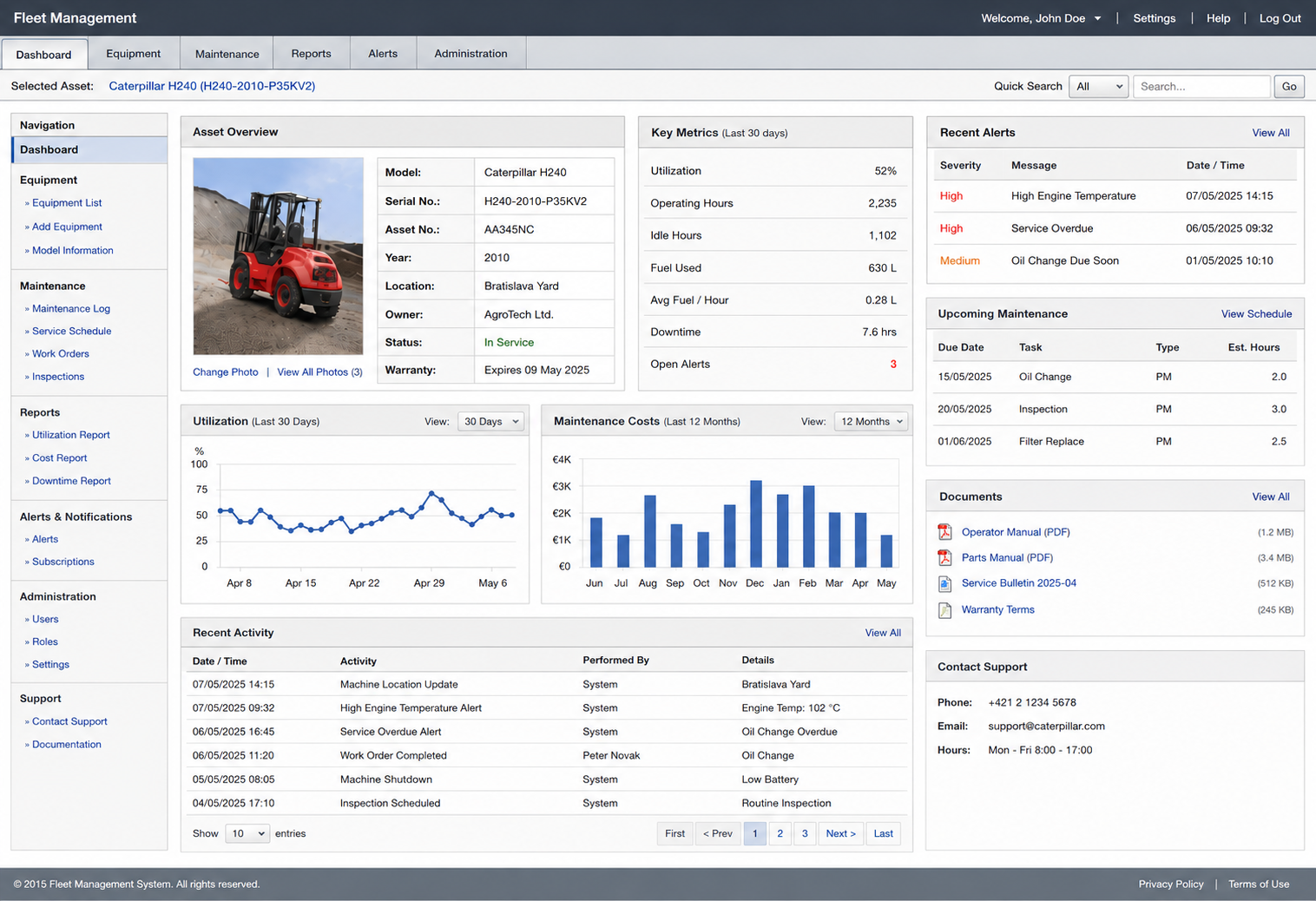This screenshot has width=1316, height=901.
Task: Open Settings in the top header
Action: (1155, 18)
